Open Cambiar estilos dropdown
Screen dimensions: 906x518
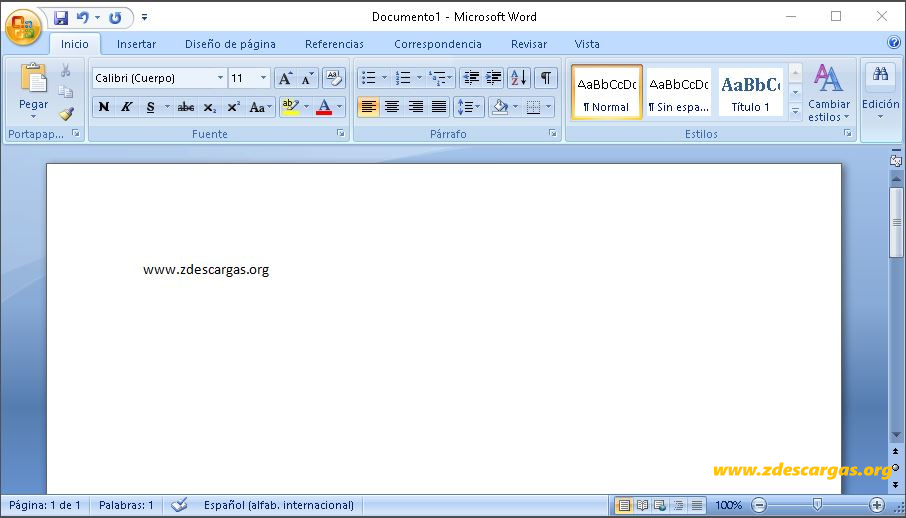[829, 94]
